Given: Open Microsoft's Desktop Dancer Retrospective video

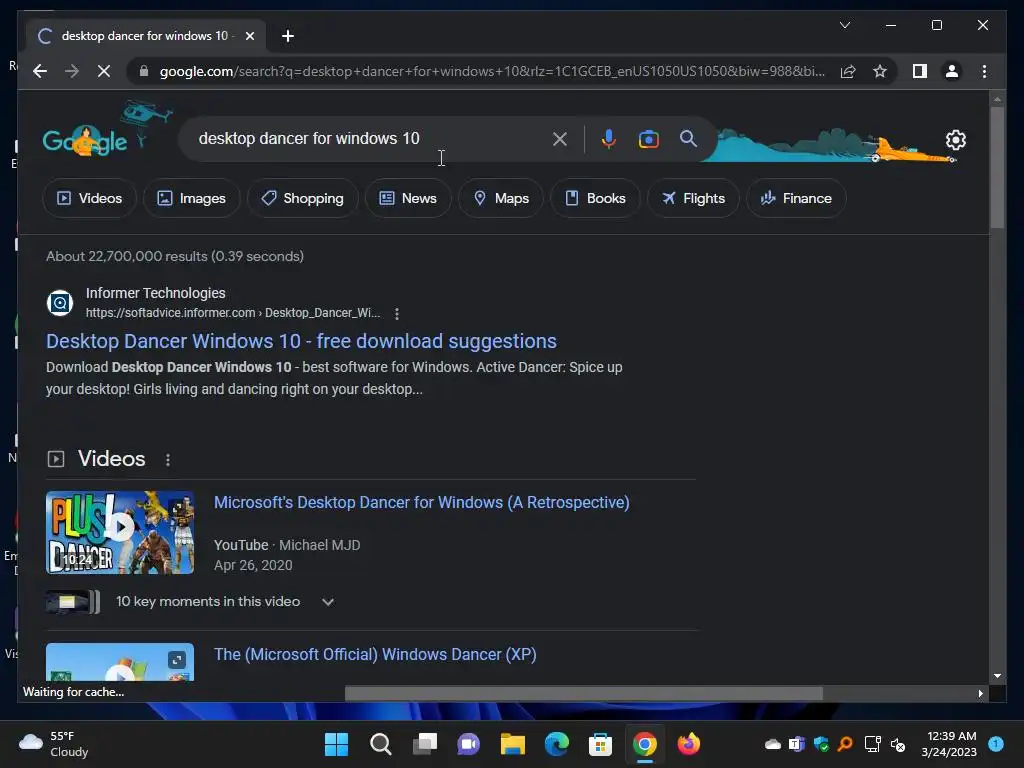Looking at the screenshot, I should 421,502.
